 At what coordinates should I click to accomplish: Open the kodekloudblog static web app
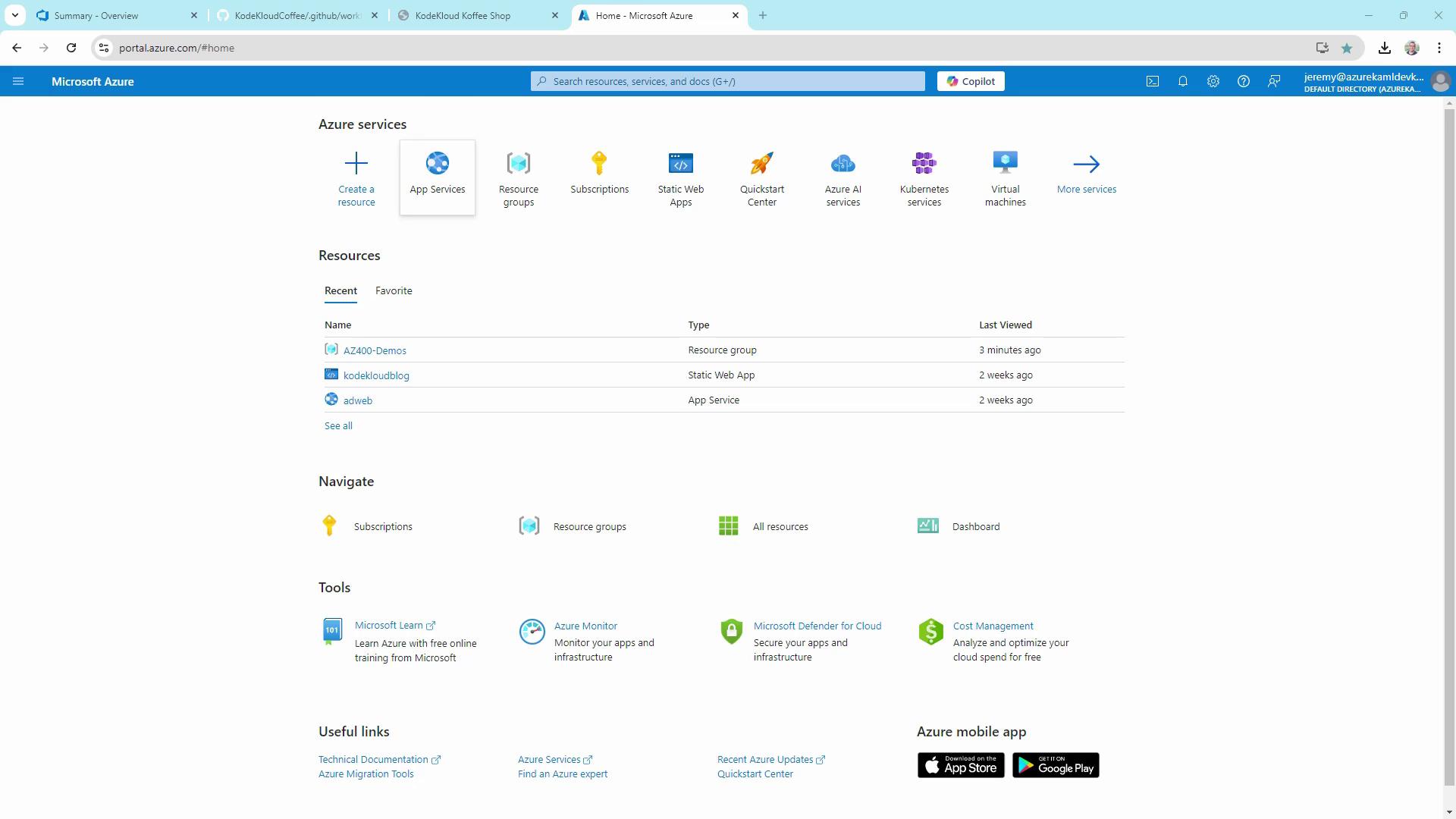coord(376,375)
